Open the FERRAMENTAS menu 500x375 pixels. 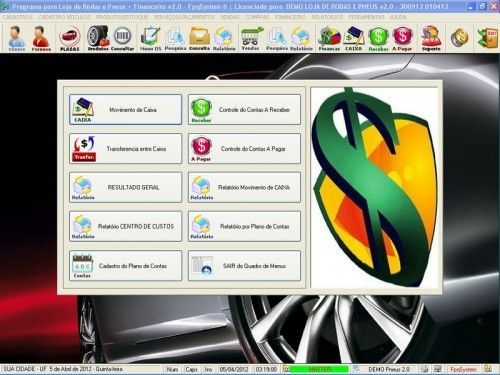click(366, 17)
